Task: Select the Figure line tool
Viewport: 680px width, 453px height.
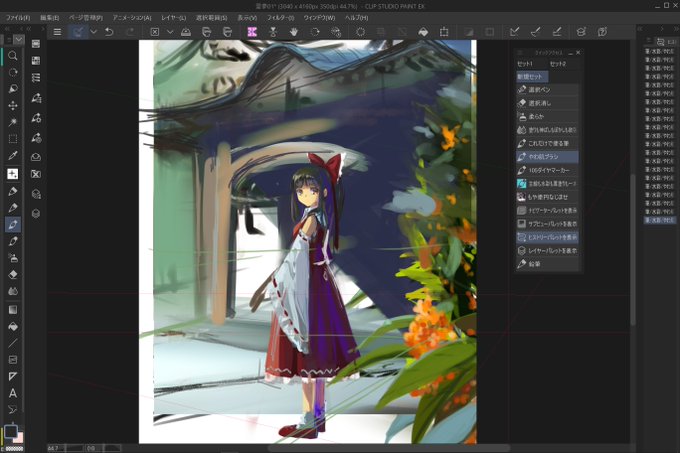Action: click(13, 343)
